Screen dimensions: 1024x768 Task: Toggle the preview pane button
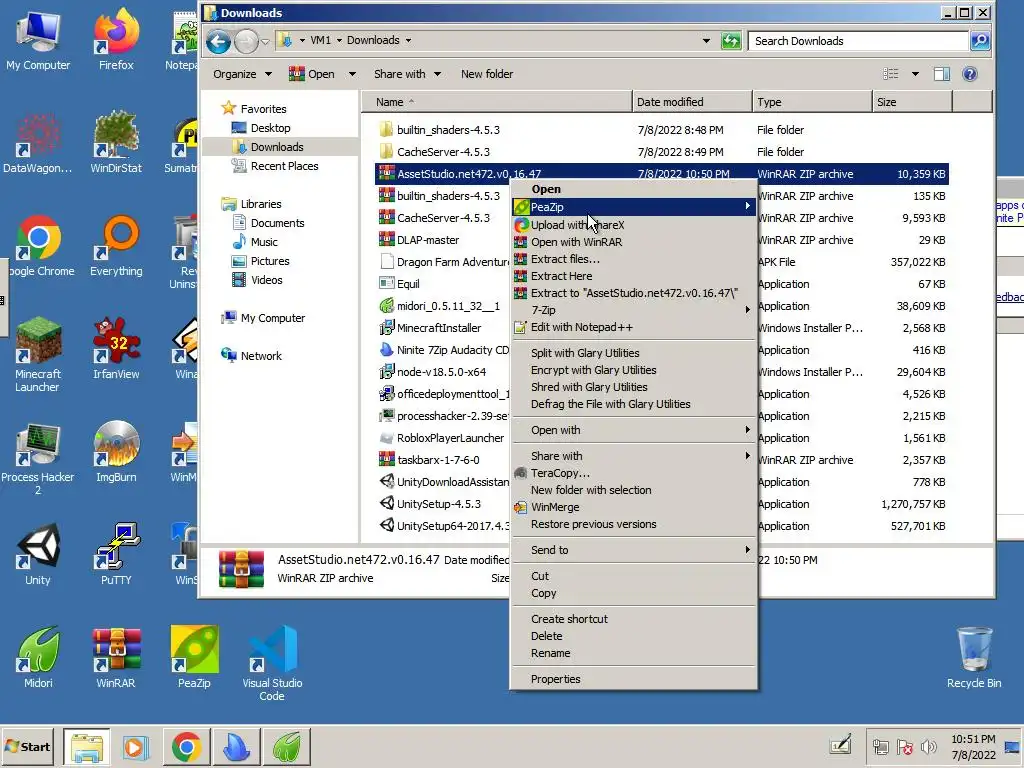[x=942, y=74]
